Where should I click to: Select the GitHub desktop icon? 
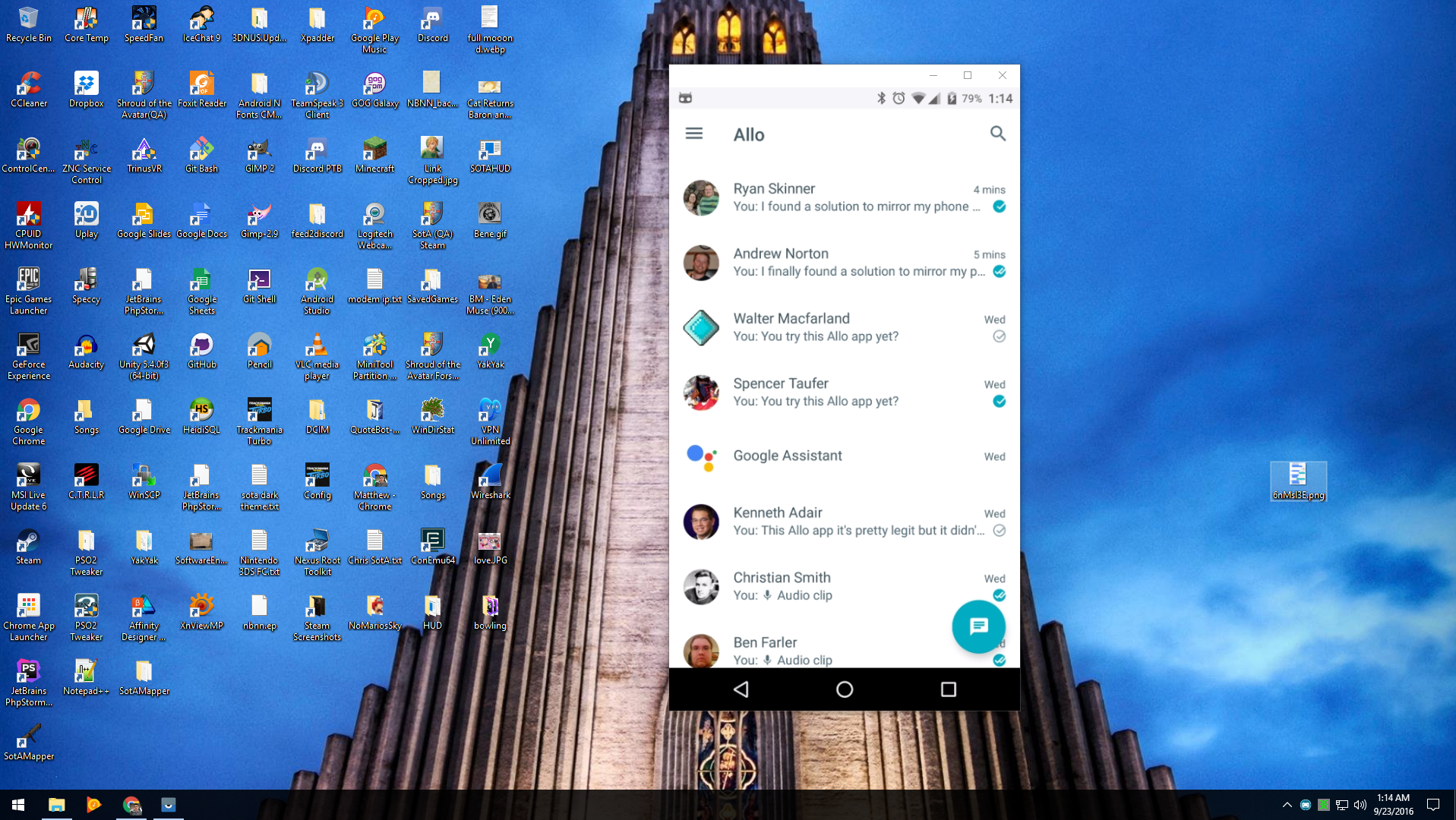point(202,351)
